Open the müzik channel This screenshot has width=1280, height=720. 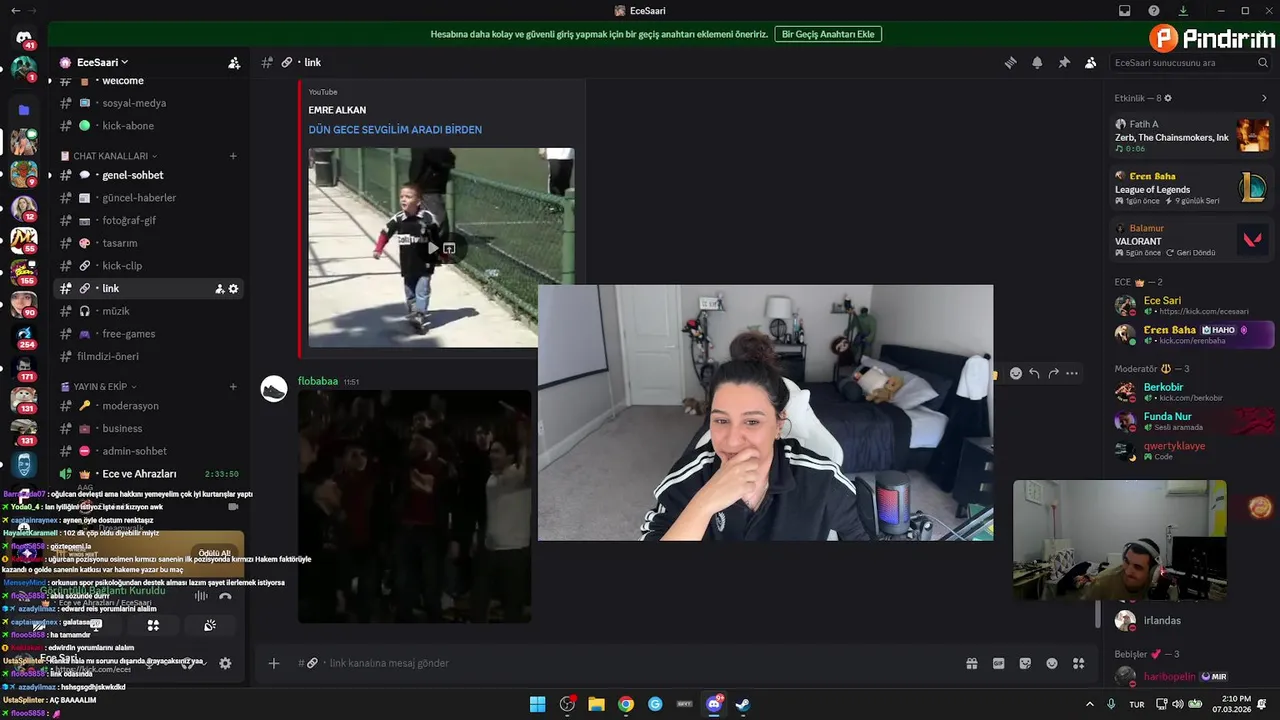click(149, 311)
